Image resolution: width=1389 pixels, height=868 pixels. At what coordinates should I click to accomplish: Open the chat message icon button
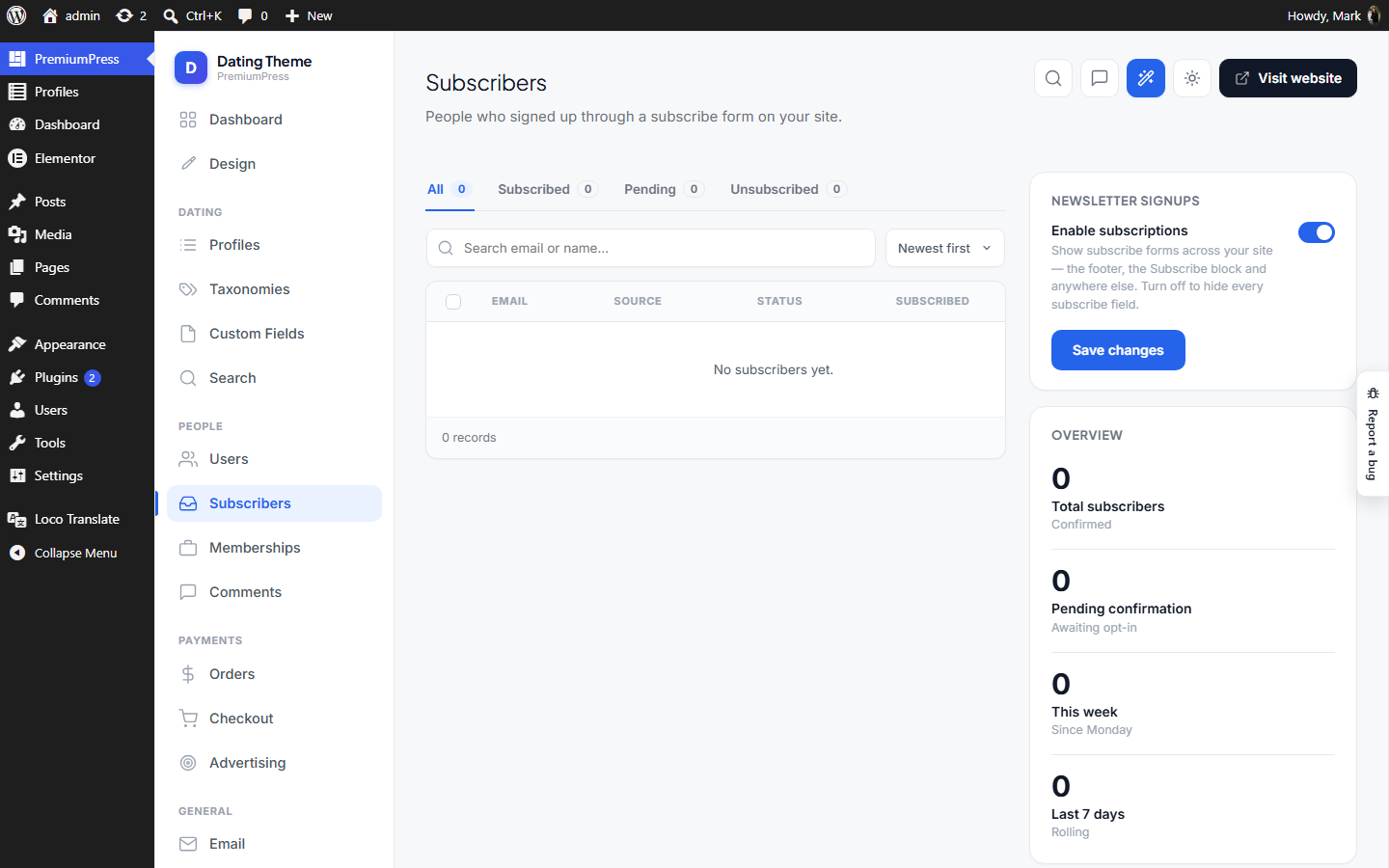pyautogui.click(x=1100, y=78)
